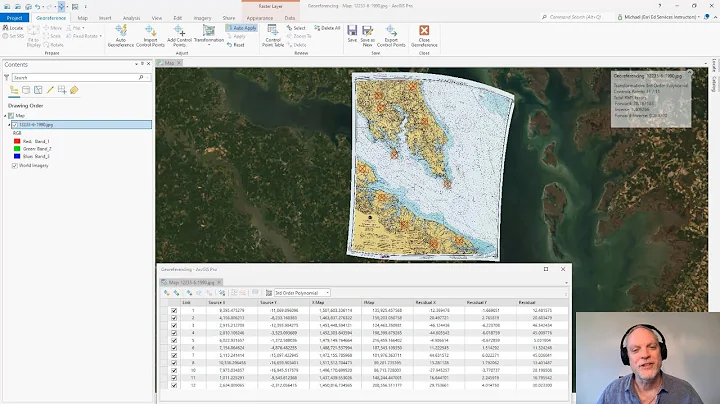720x404 pixels.
Task: Open Fixed Rotate dropdown arrow
Action: pyautogui.click(x=101, y=36)
